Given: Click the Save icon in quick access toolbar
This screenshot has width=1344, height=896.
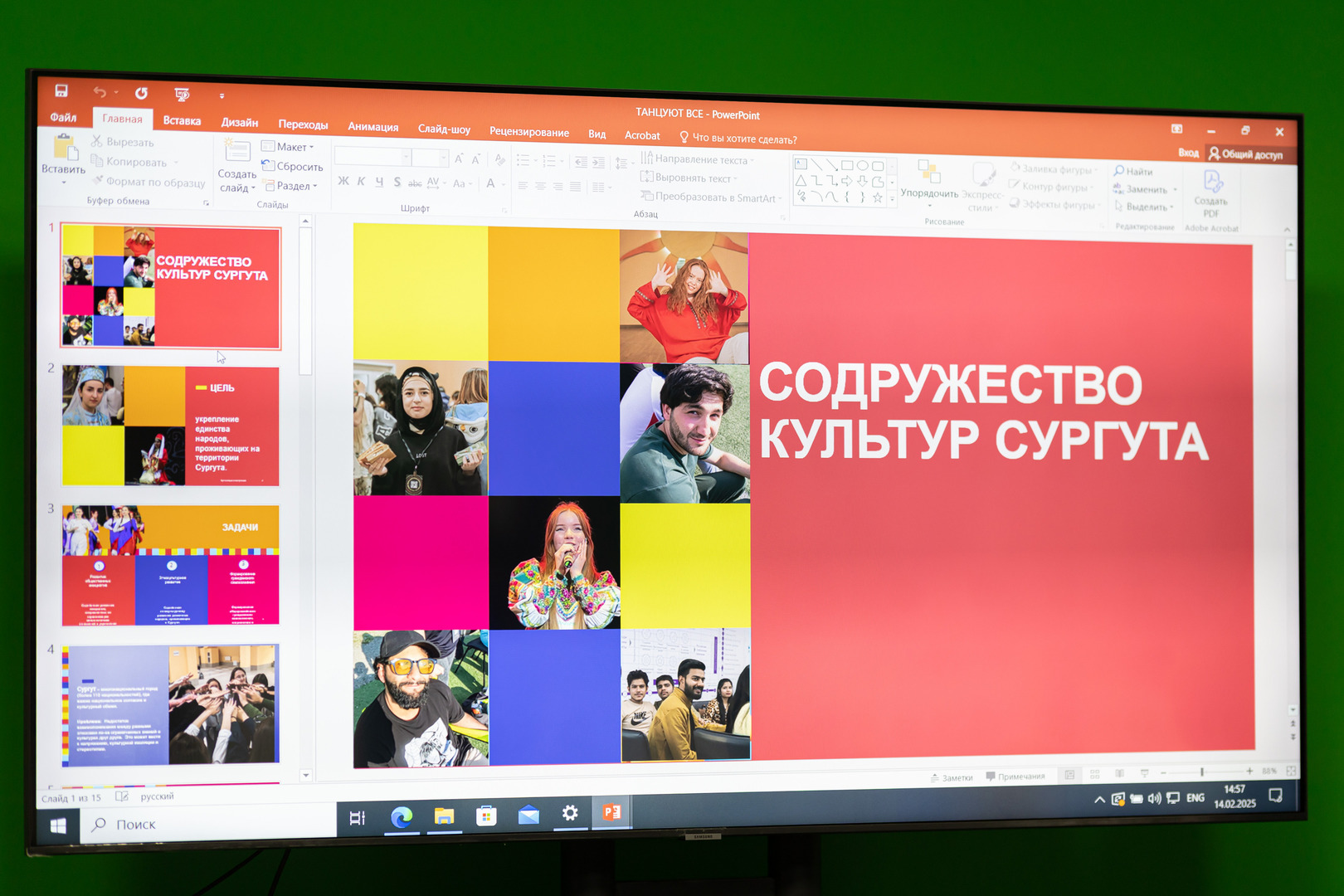Looking at the screenshot, I should click(x=61, y=90).
